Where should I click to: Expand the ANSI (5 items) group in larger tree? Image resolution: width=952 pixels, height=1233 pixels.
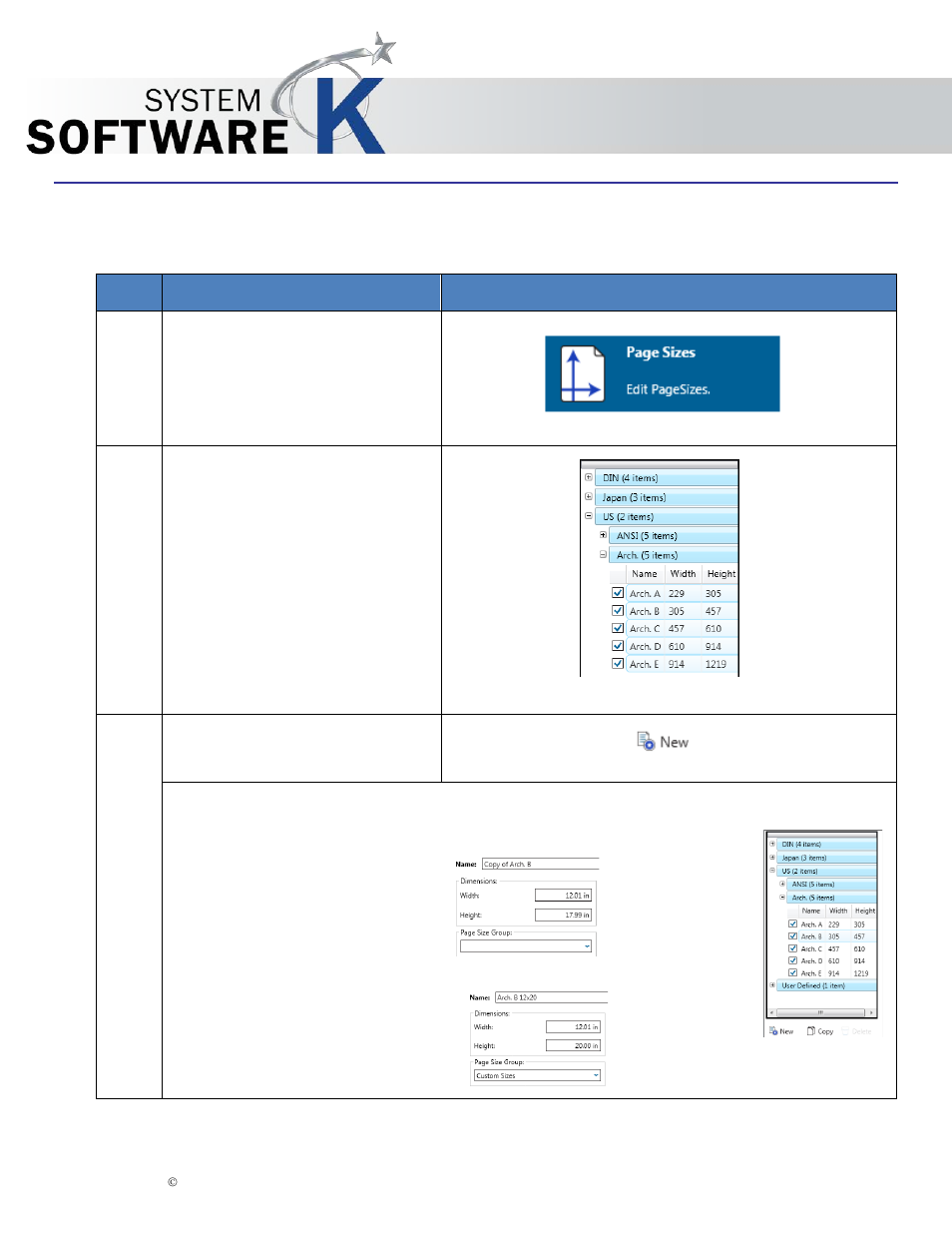tap(603, 535)
